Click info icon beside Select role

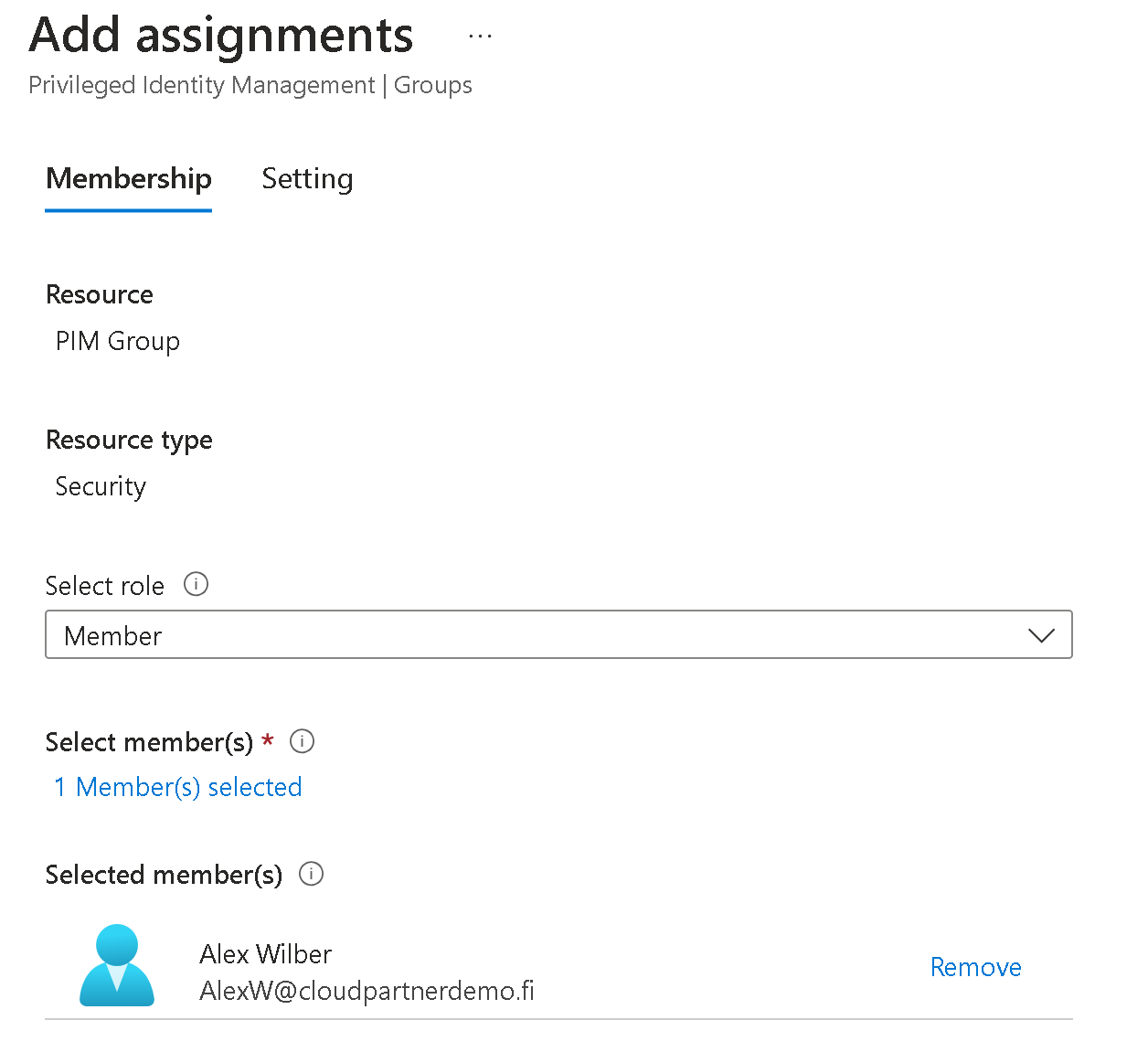pyautogui.click(x=196, y=584)
